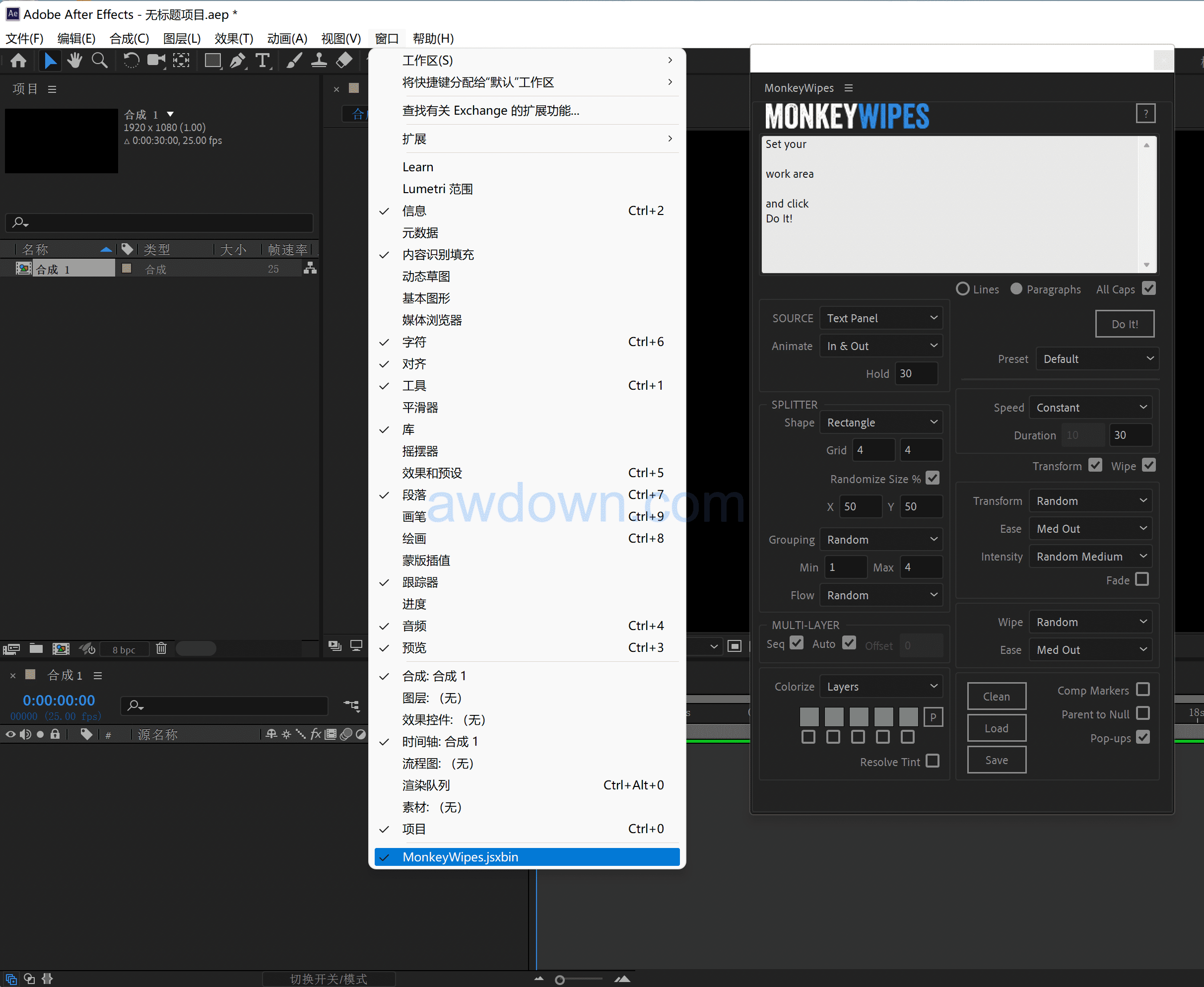The image size is (1204, 987).
Task: Click the trash delete icon in project panel
Action: click(x=161, y=648)
